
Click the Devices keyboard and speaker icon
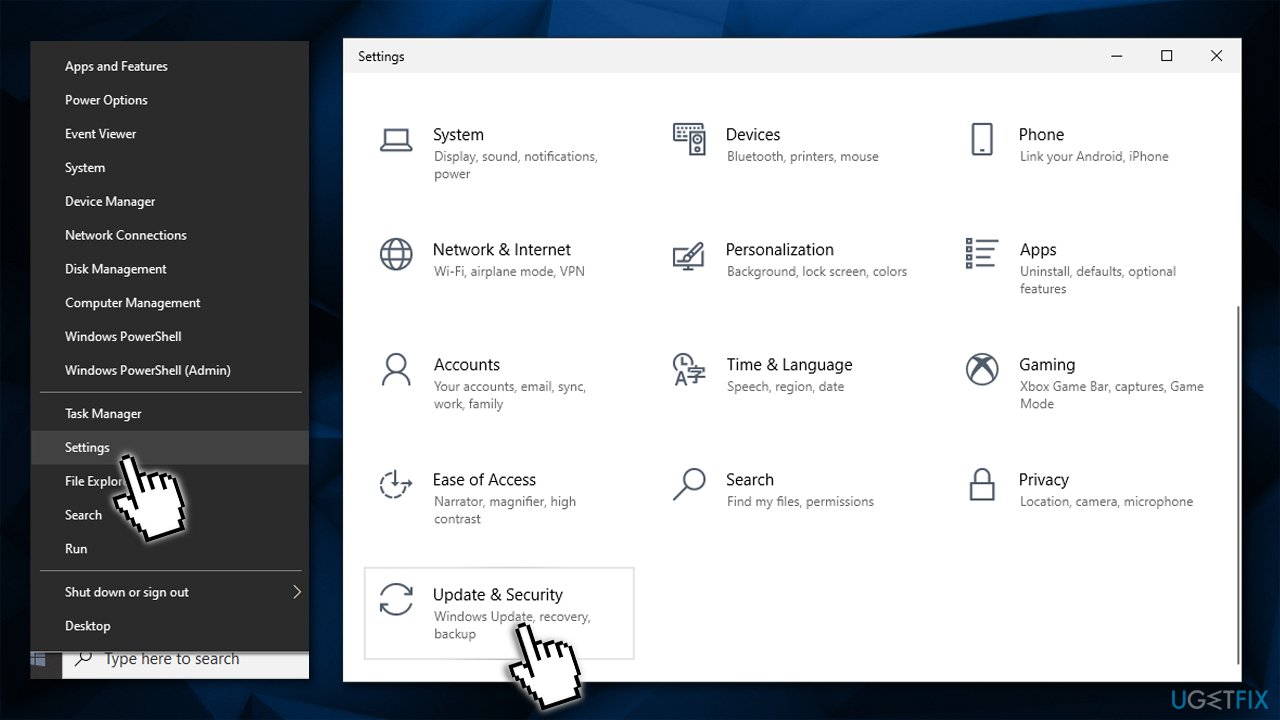(689, 140)
